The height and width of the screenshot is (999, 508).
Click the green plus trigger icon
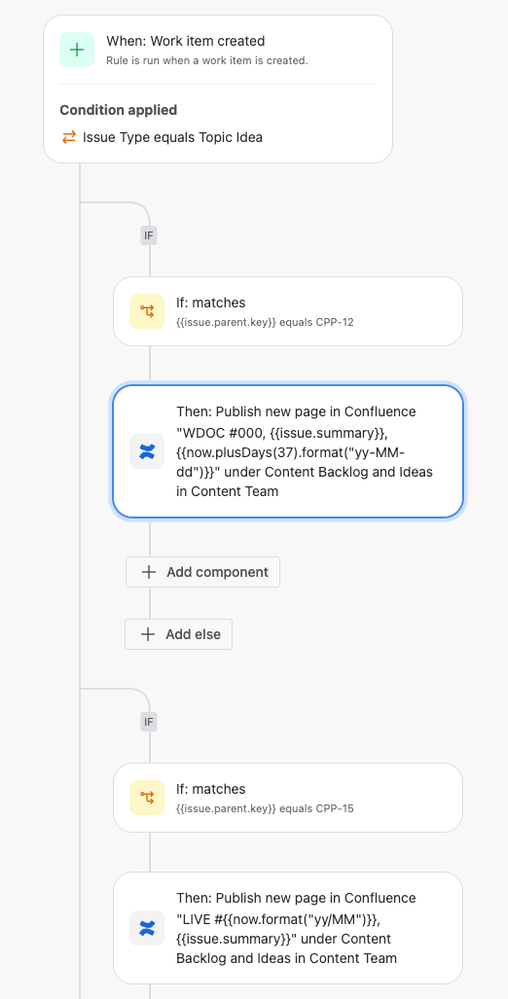[76, 50]
